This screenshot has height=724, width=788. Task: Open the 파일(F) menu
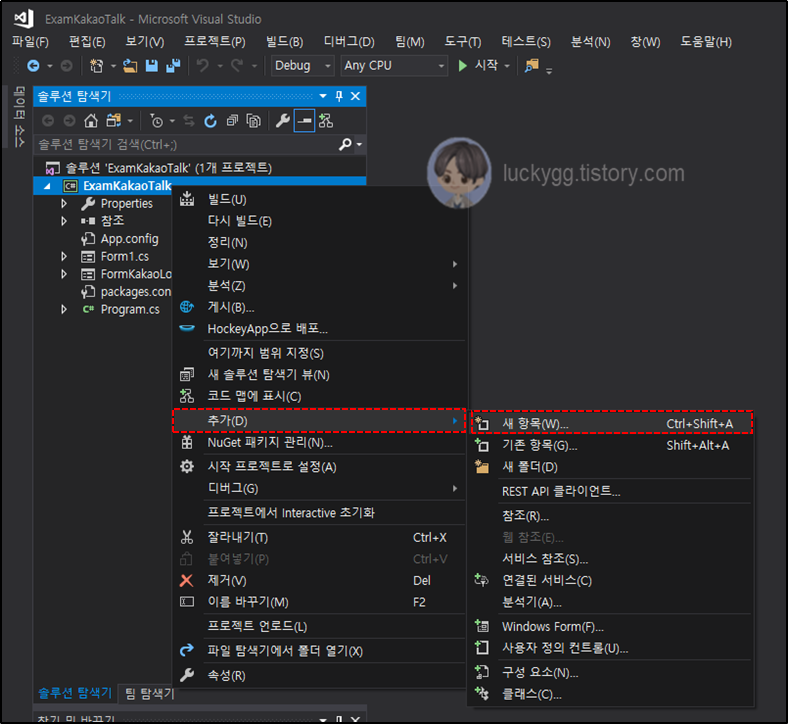31,42
